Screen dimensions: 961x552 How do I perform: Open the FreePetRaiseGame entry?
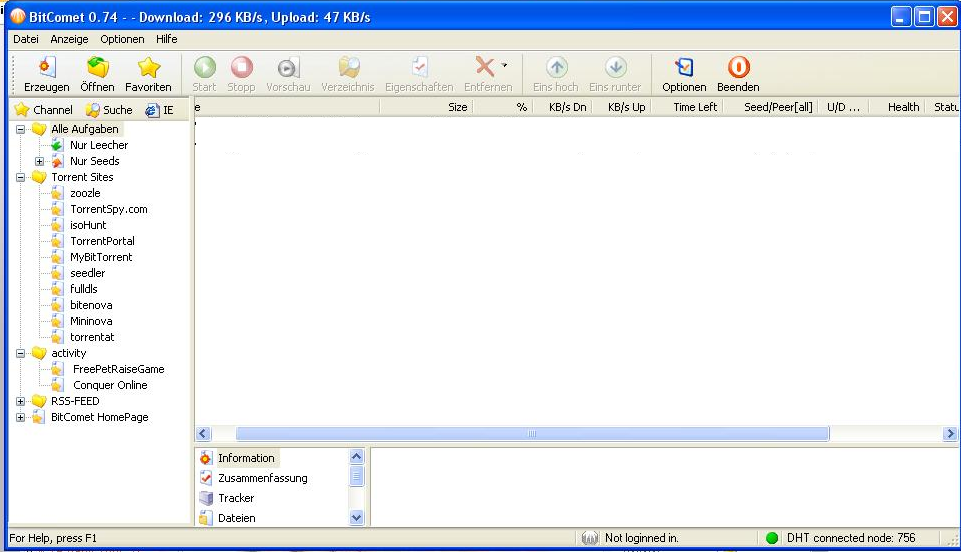[x=118, y=369]
